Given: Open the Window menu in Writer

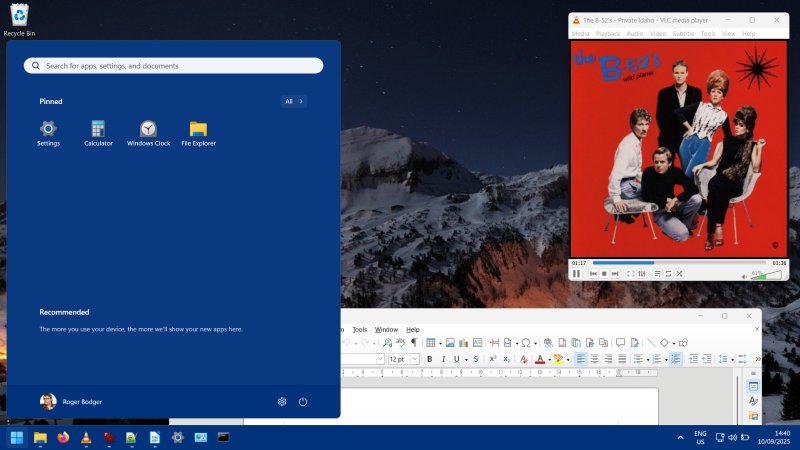Looking at the screenshot, I should coord(386,329).
